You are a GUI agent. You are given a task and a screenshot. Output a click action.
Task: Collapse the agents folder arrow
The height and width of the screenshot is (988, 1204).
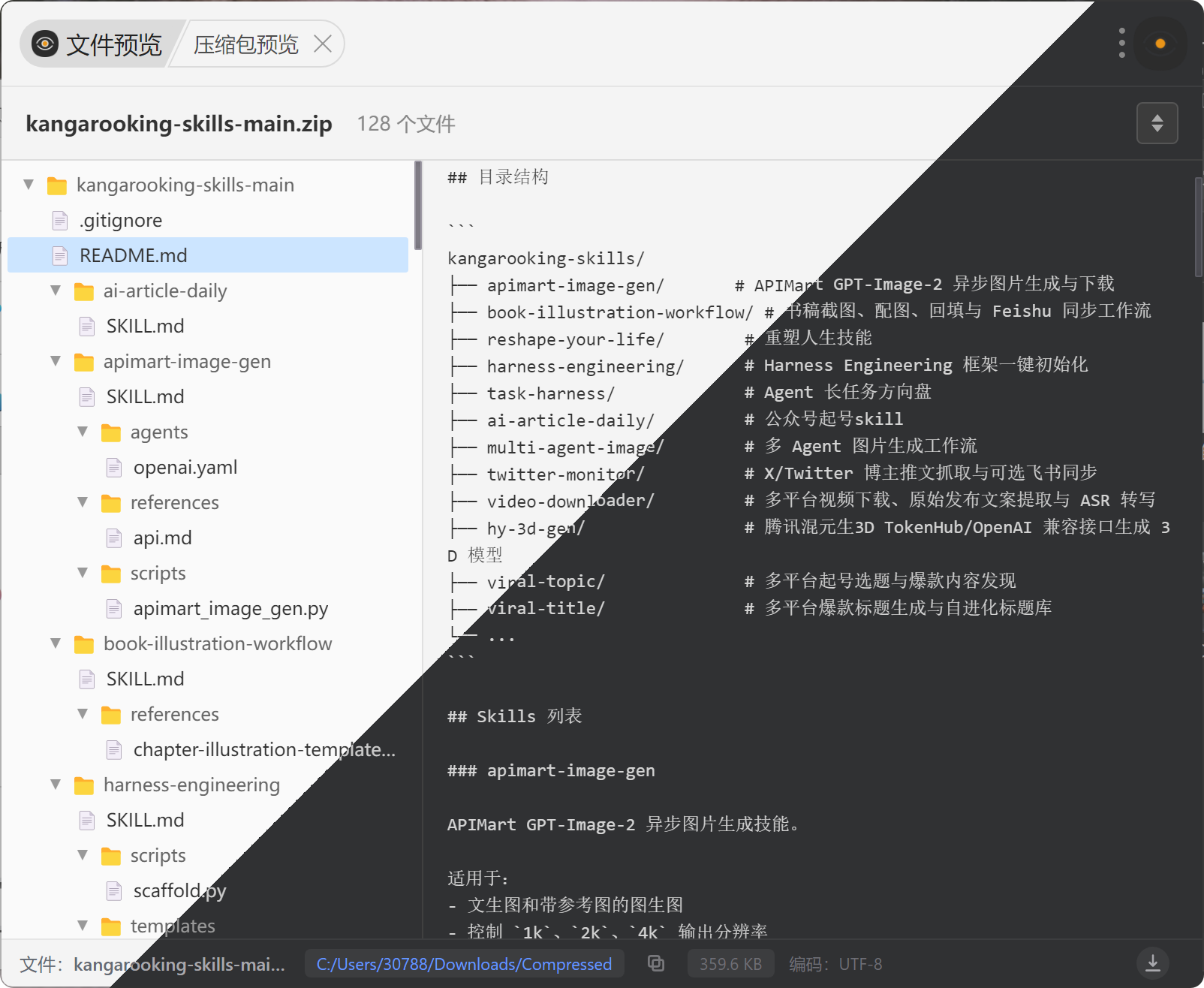click(83, 431)
